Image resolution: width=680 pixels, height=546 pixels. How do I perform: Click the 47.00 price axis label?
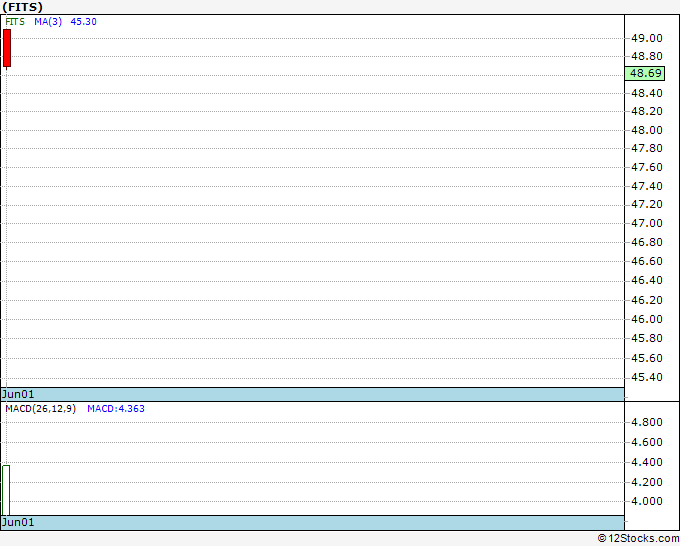point(647,223)
